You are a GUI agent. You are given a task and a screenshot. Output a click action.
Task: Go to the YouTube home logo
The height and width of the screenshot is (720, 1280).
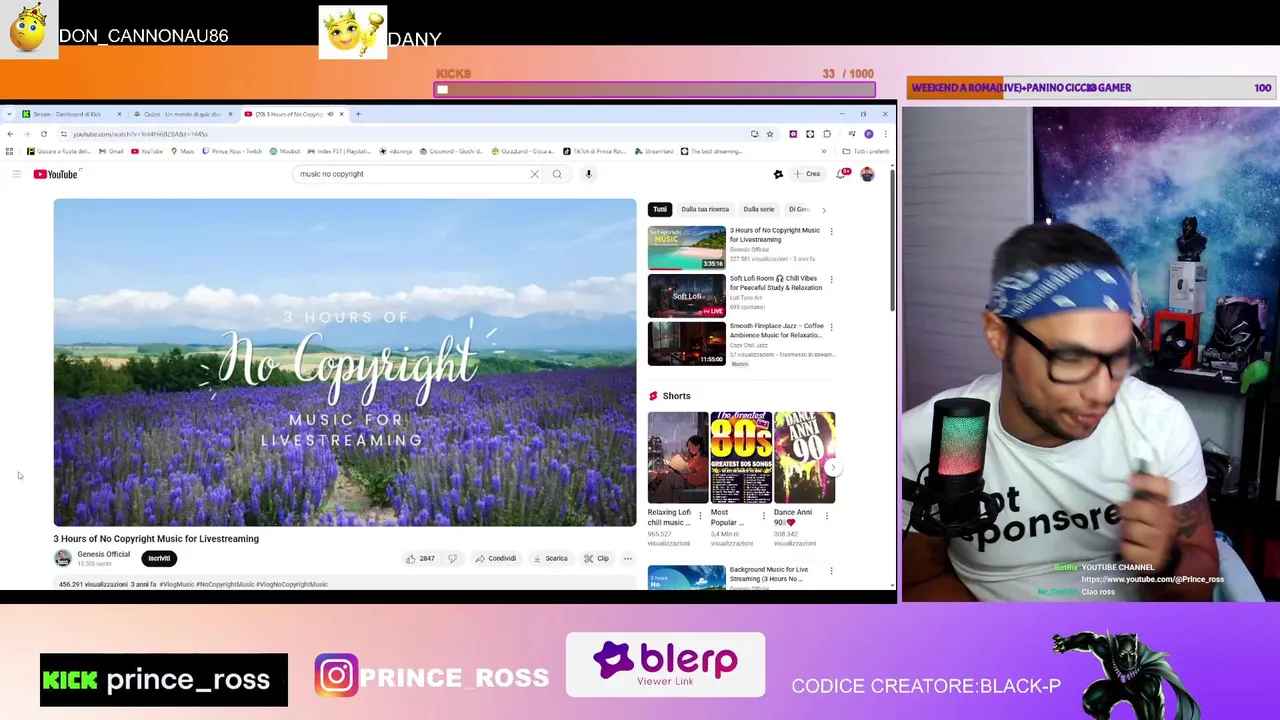pos(56,174)
